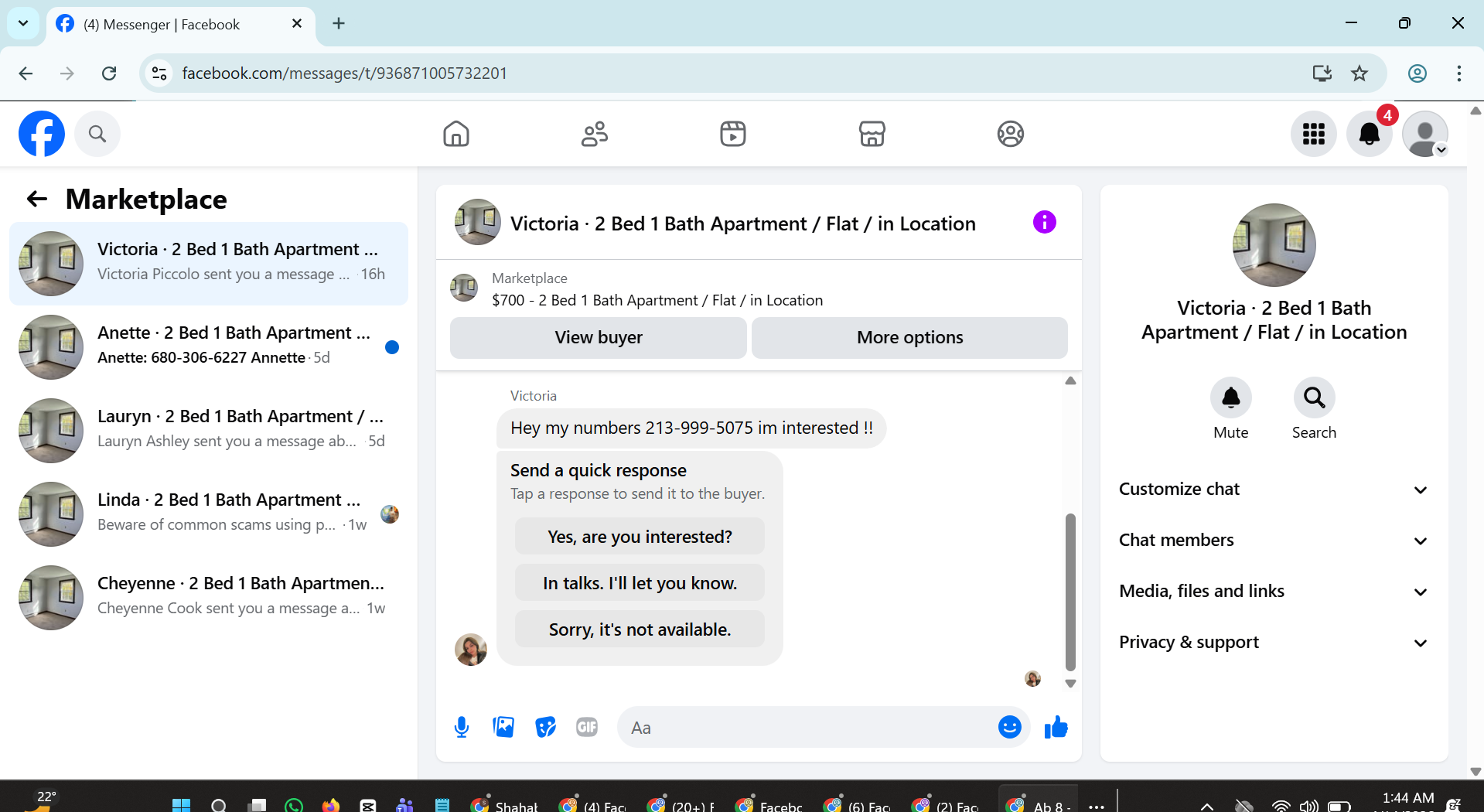The image size is (1484, 812).
Task: Open the emoji picker smiley icon
Action: [1010, 727]
